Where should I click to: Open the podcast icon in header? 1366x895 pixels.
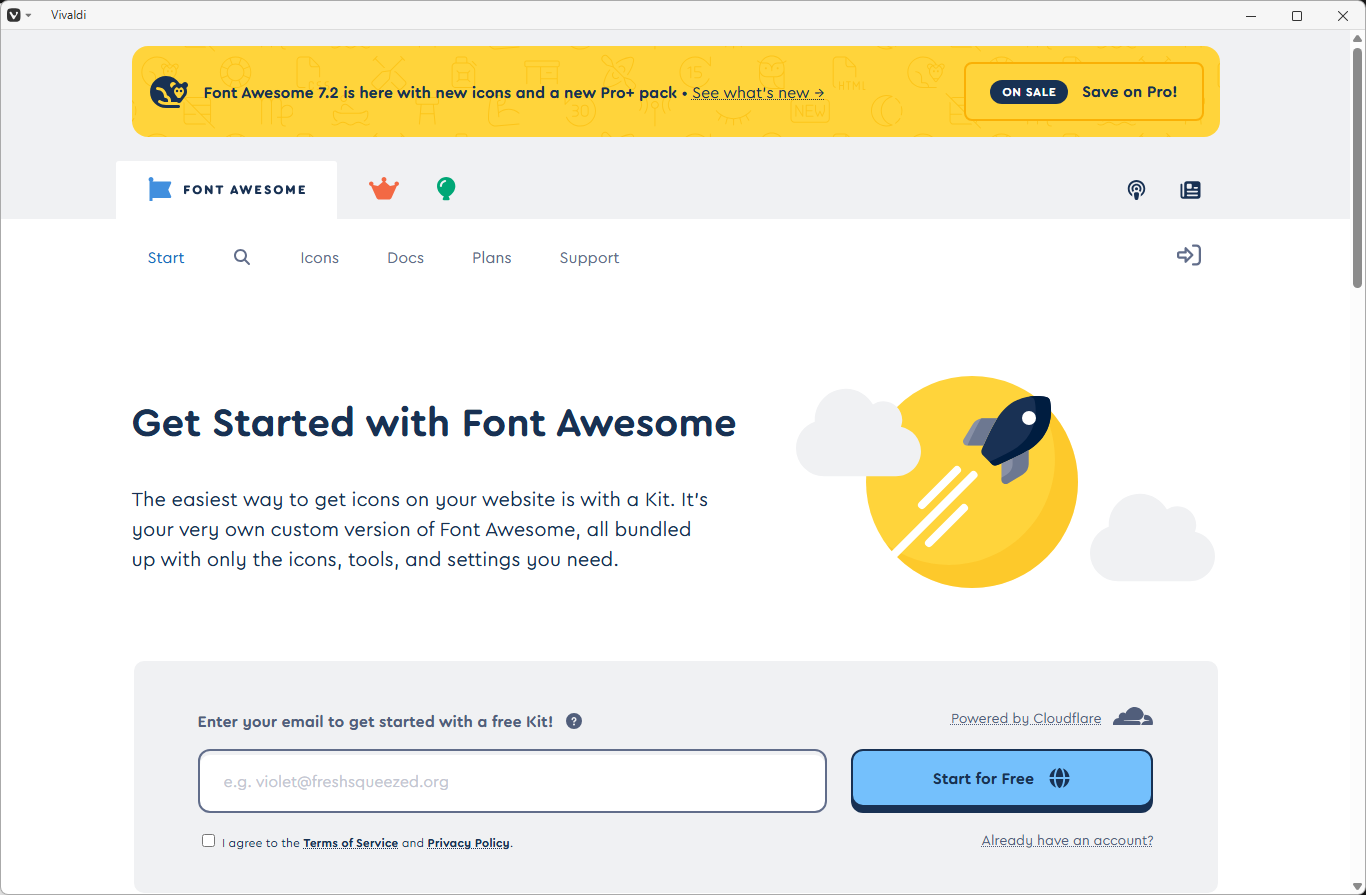point(1136,190)
